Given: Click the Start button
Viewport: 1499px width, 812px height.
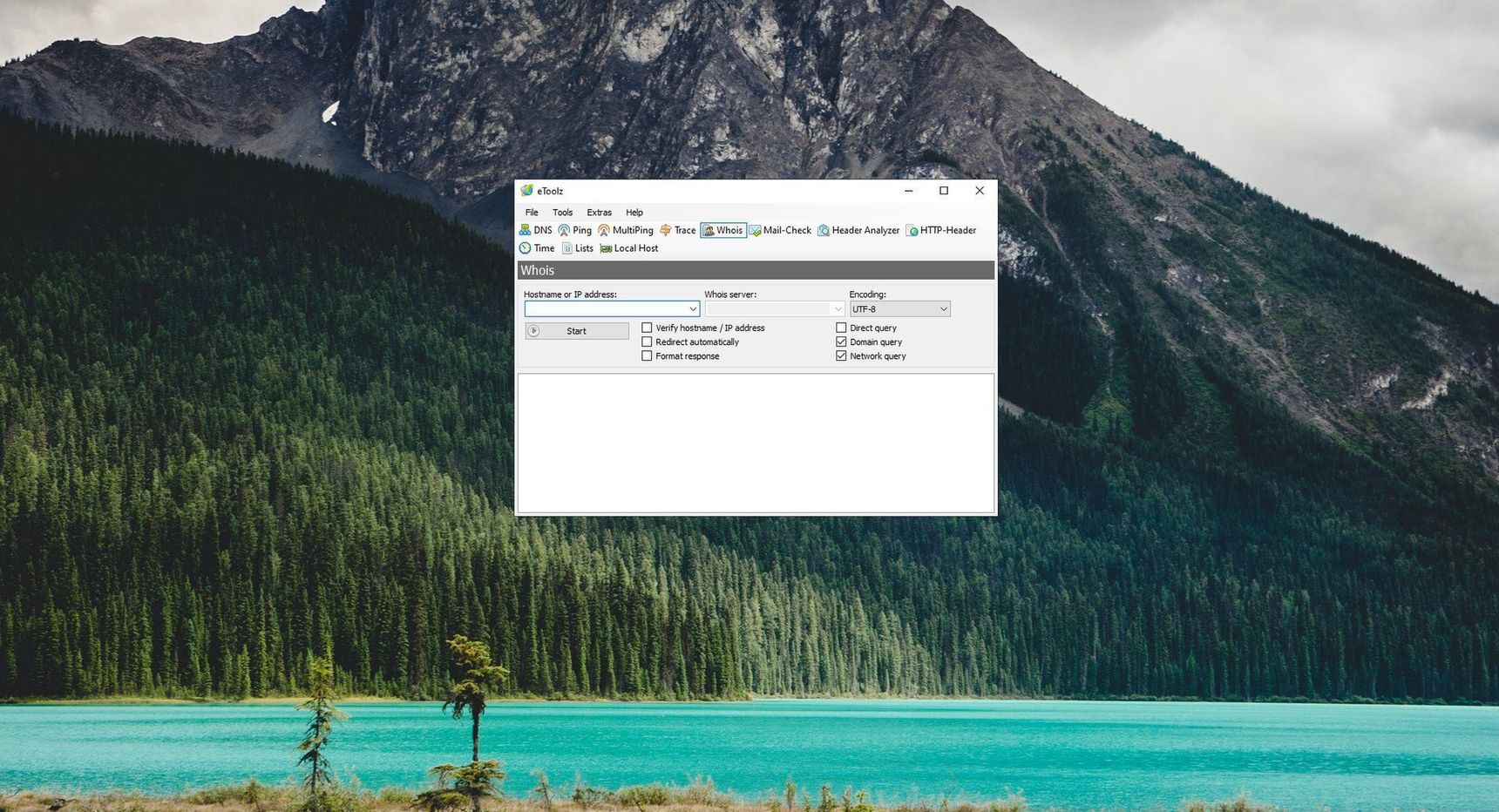Looking at the screenshot, I should [577, 331].
